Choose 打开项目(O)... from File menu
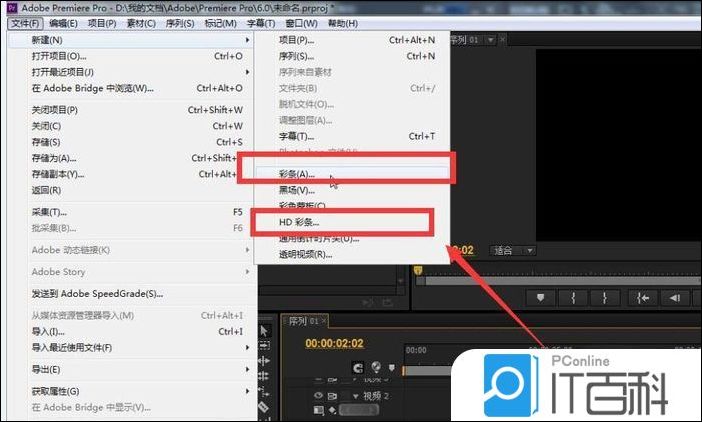 click(131, 56)
